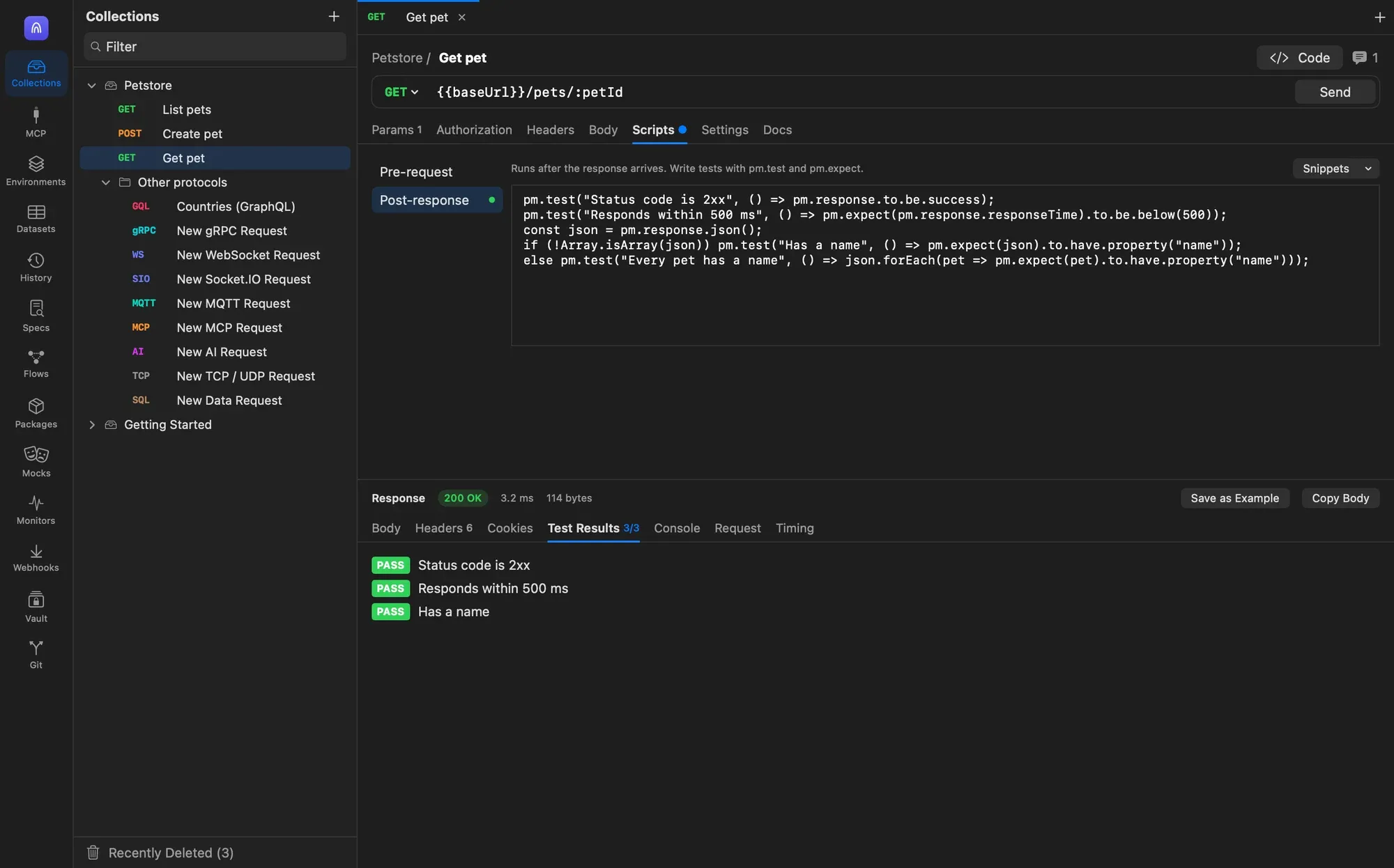This screenshot has height=868, width=1394.
Task: Open the Collections sidebar panel
Action: pyautogui.click(x=36, y=73)
